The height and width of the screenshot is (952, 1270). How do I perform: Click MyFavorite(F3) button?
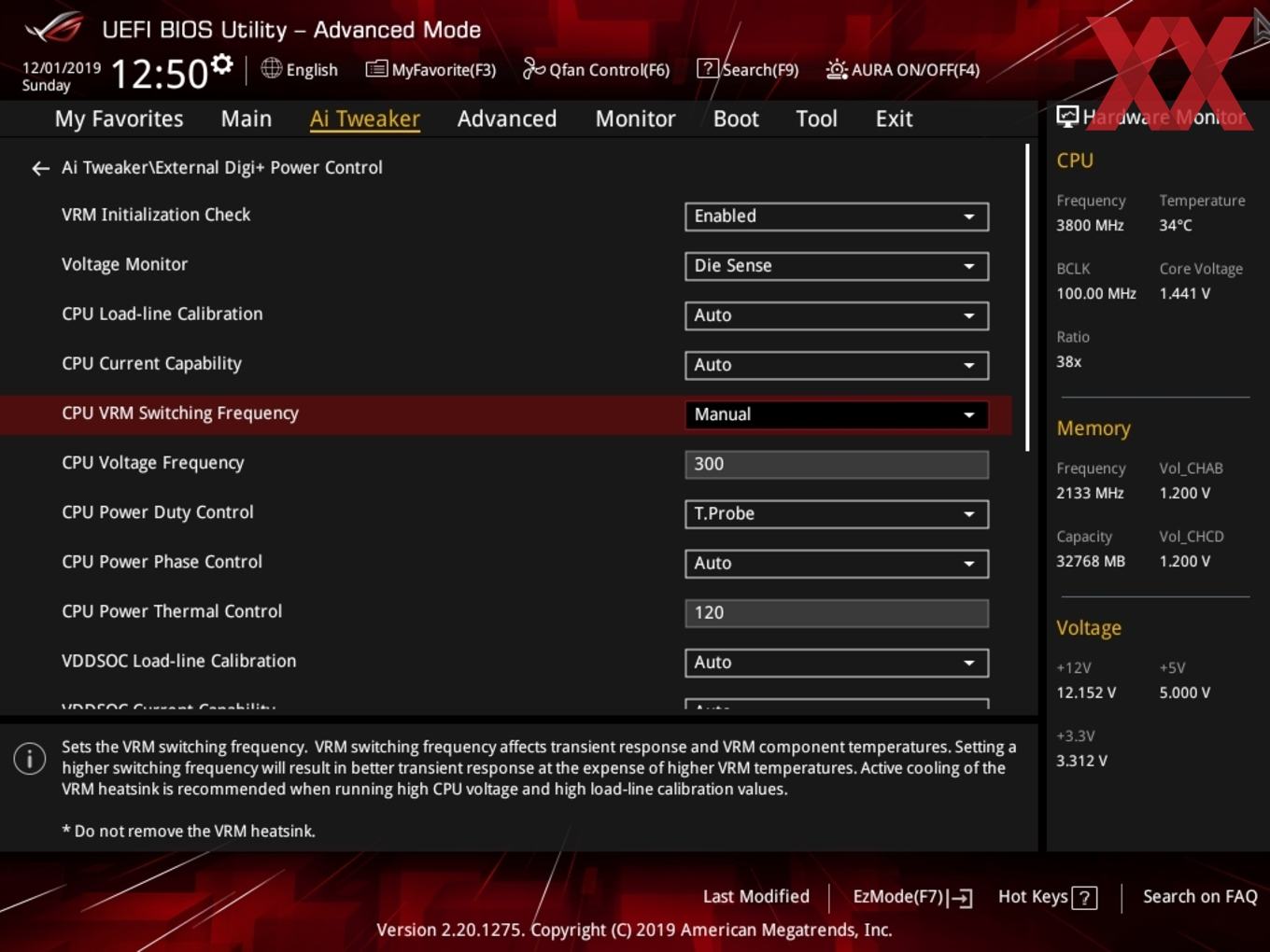pos(430,69)
